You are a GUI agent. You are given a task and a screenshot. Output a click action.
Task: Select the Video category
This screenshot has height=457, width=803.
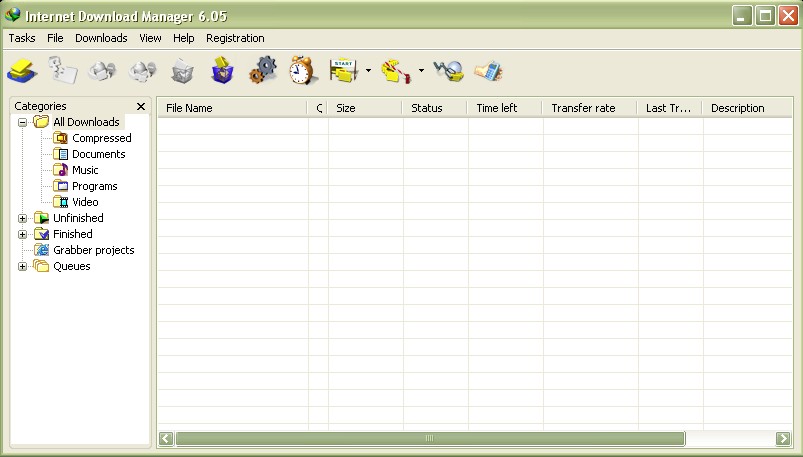click(85, 202)
